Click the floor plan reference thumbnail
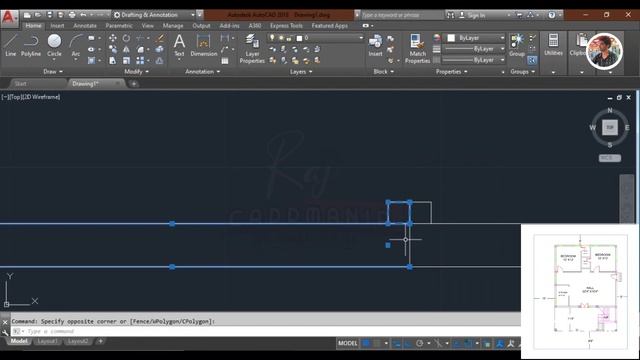 tap(580, 291)
